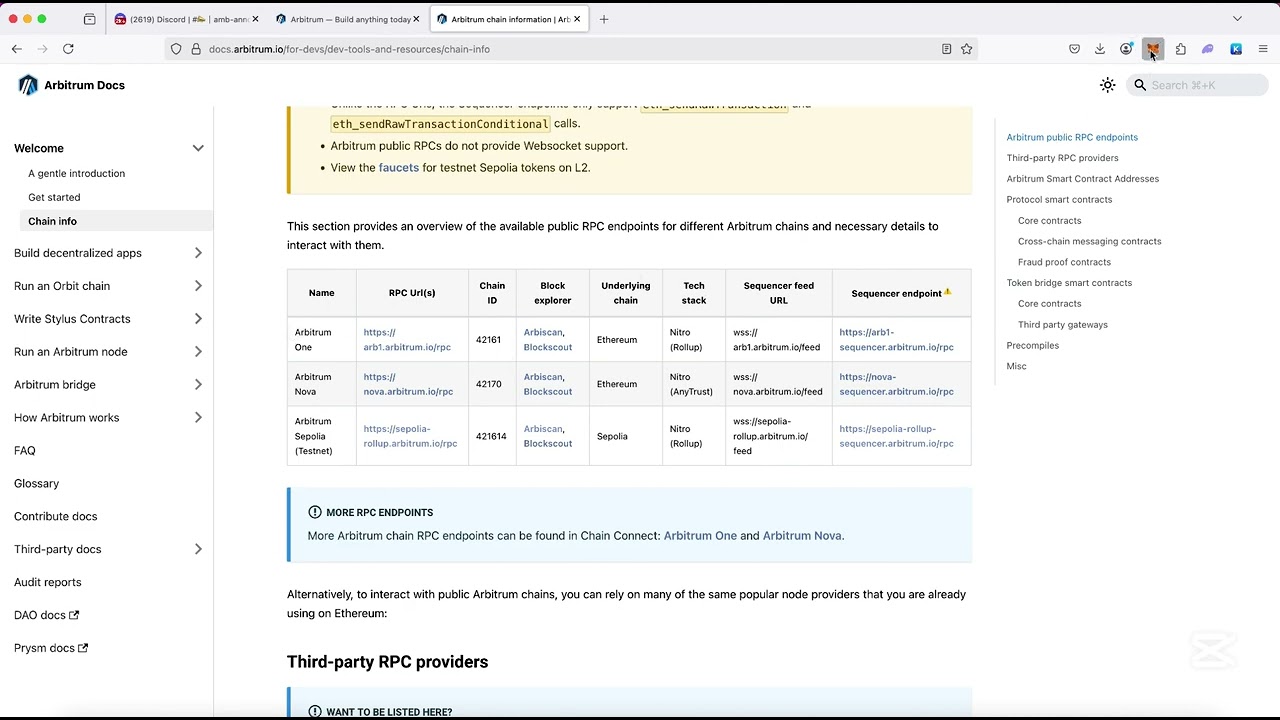This screenshot has height=720, width=1280.
Task: Open FAQ in sidebar
Action: point(25,451)
